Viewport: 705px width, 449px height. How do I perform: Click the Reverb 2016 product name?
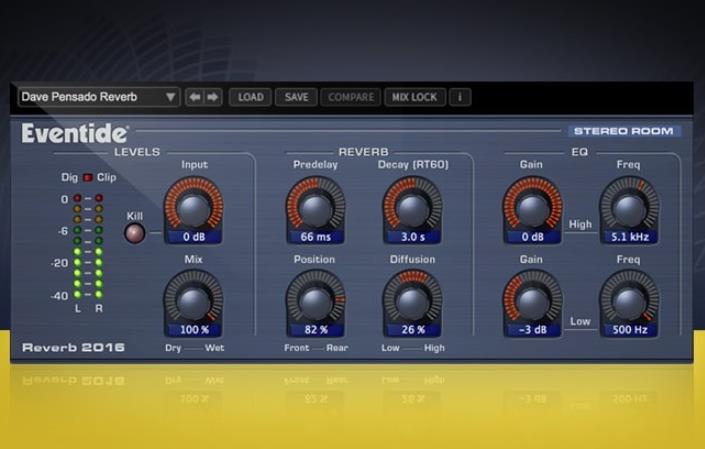[x=73, y=347]
